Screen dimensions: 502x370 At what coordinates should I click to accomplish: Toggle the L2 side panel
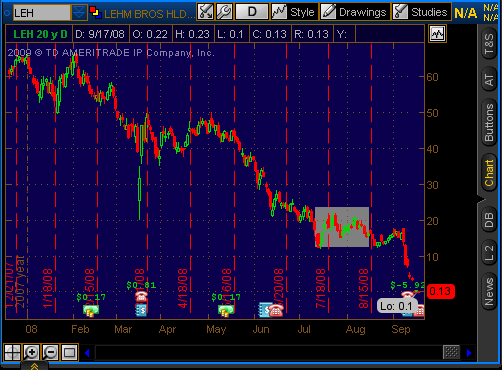pyautogui.click(x=489, y=253)
